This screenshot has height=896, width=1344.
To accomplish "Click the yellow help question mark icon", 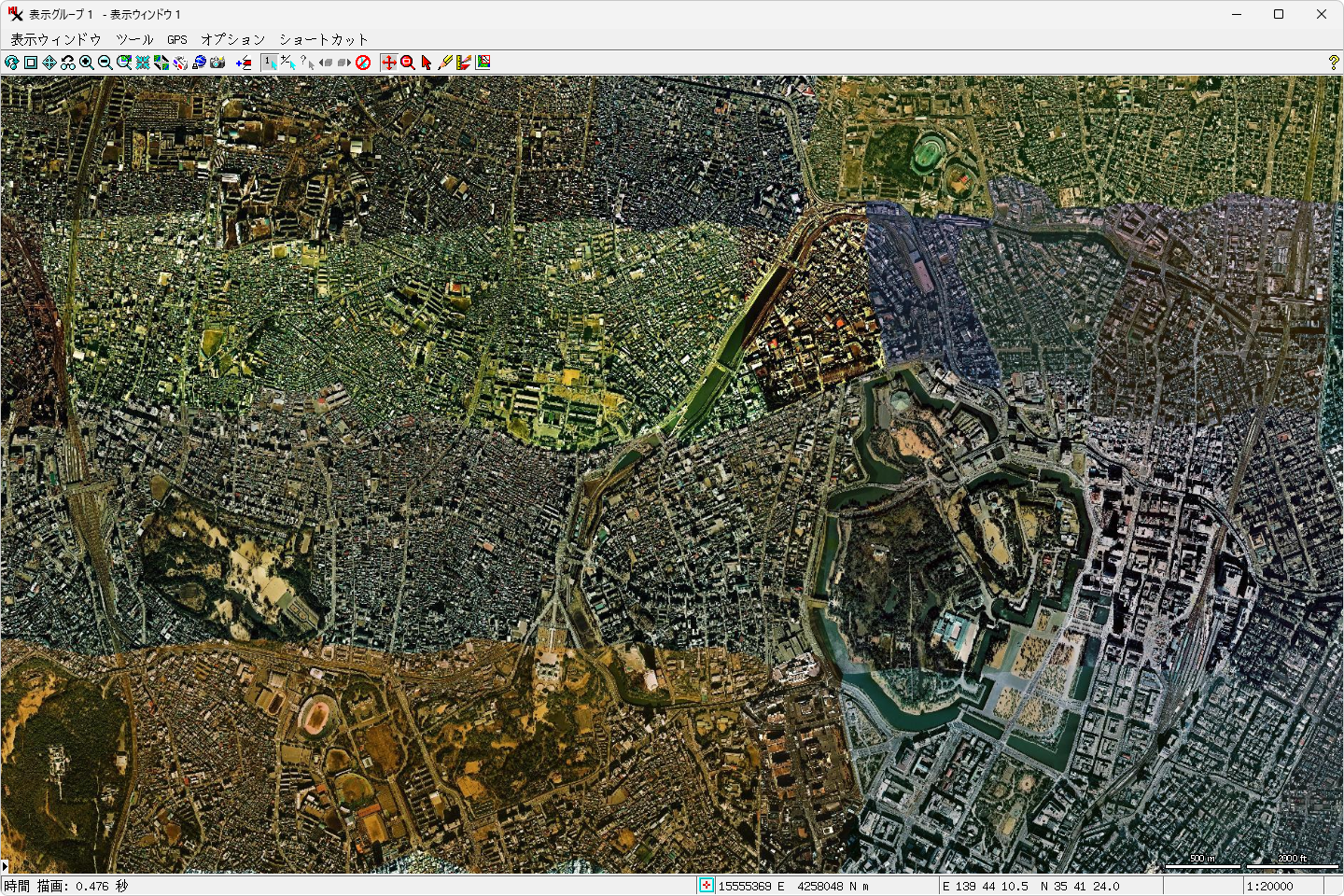I will point(1333,63).
